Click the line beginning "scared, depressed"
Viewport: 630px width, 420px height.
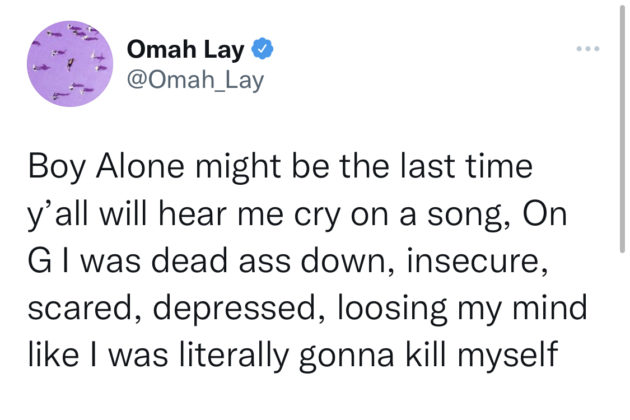[x=307, y=309]
